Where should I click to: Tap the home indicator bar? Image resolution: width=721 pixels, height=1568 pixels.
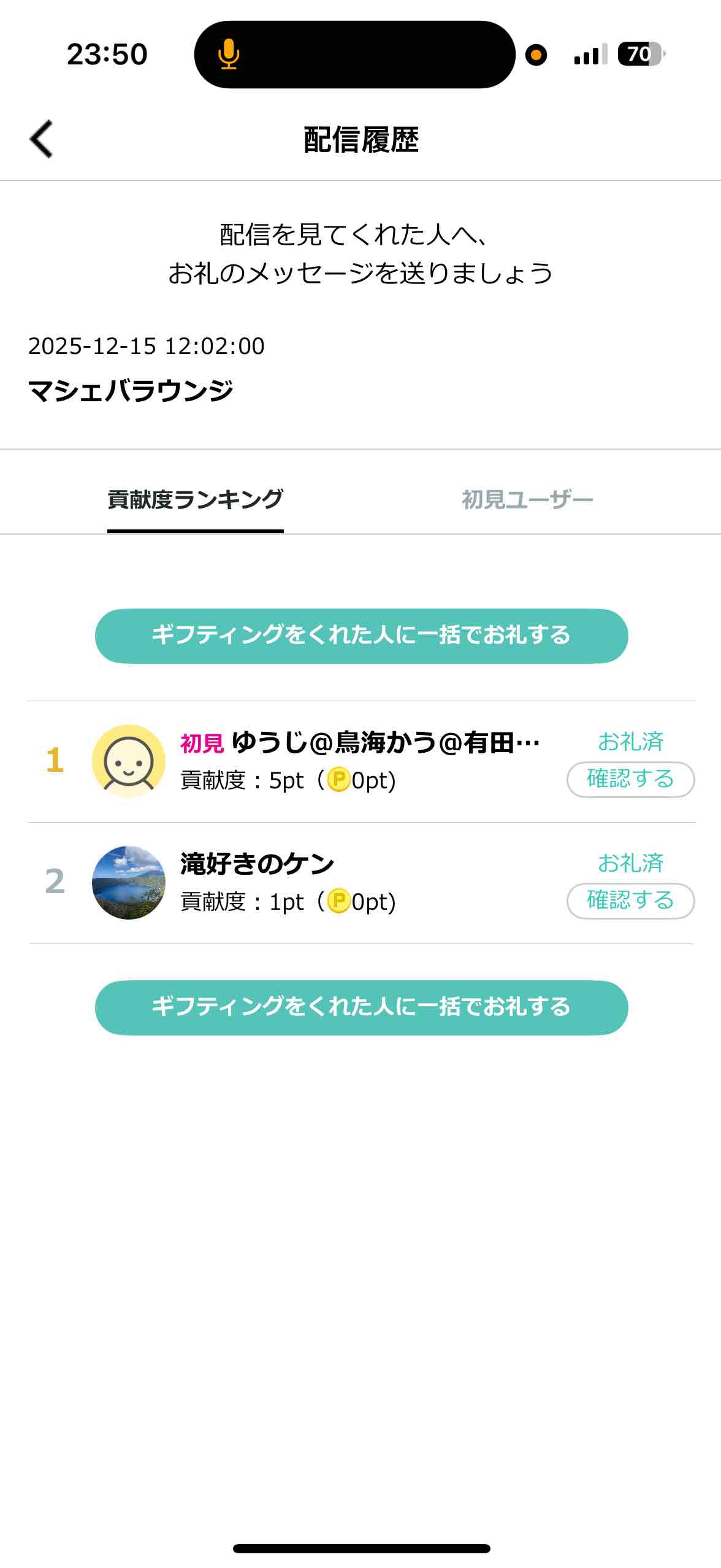361,1549
